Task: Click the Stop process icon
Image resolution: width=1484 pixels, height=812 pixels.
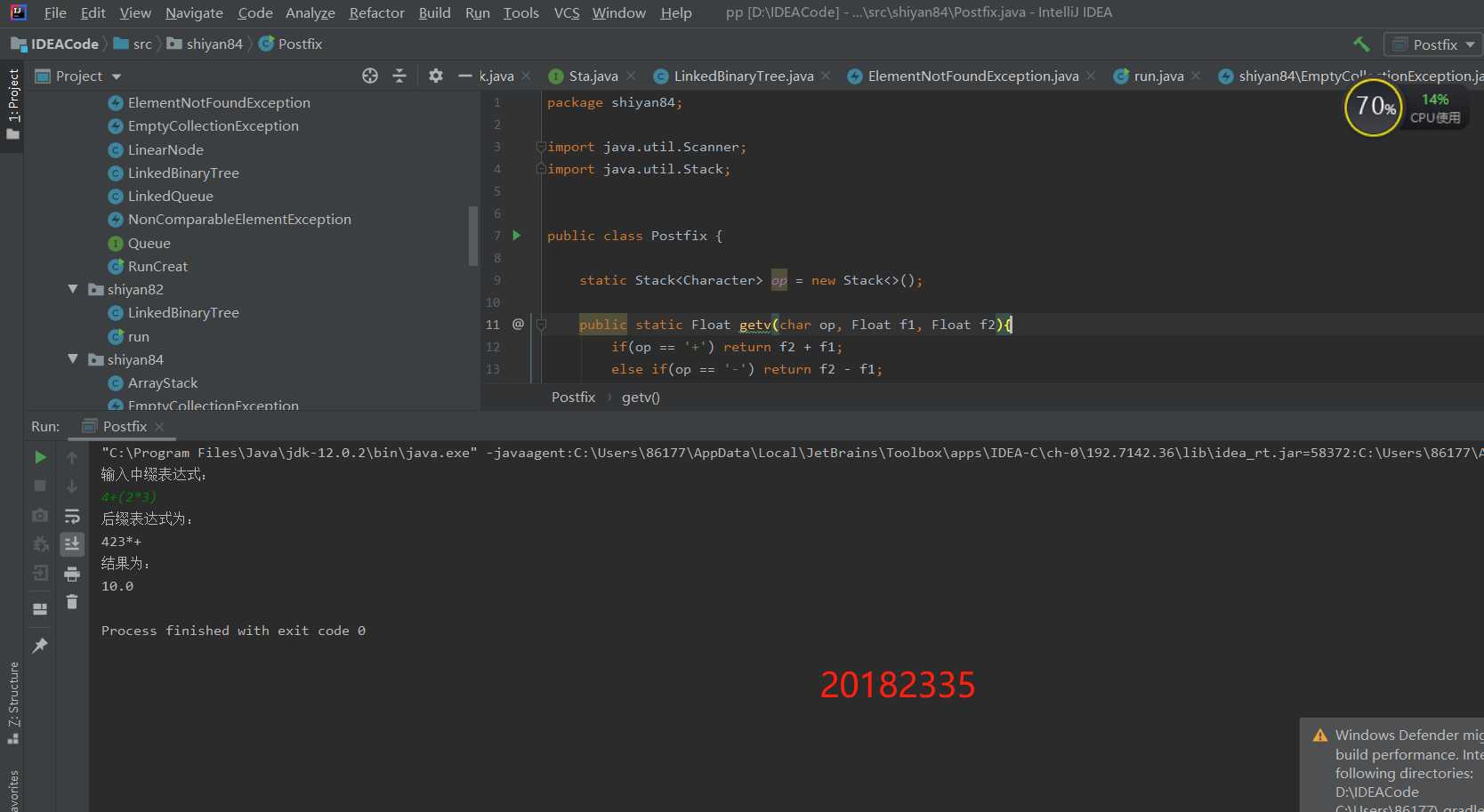Action: click(40, 486)
